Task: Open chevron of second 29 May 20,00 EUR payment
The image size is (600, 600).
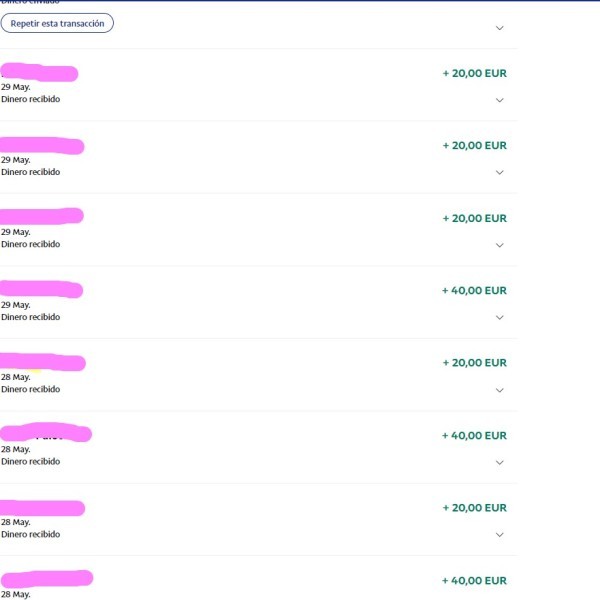Action: point(499,173)
